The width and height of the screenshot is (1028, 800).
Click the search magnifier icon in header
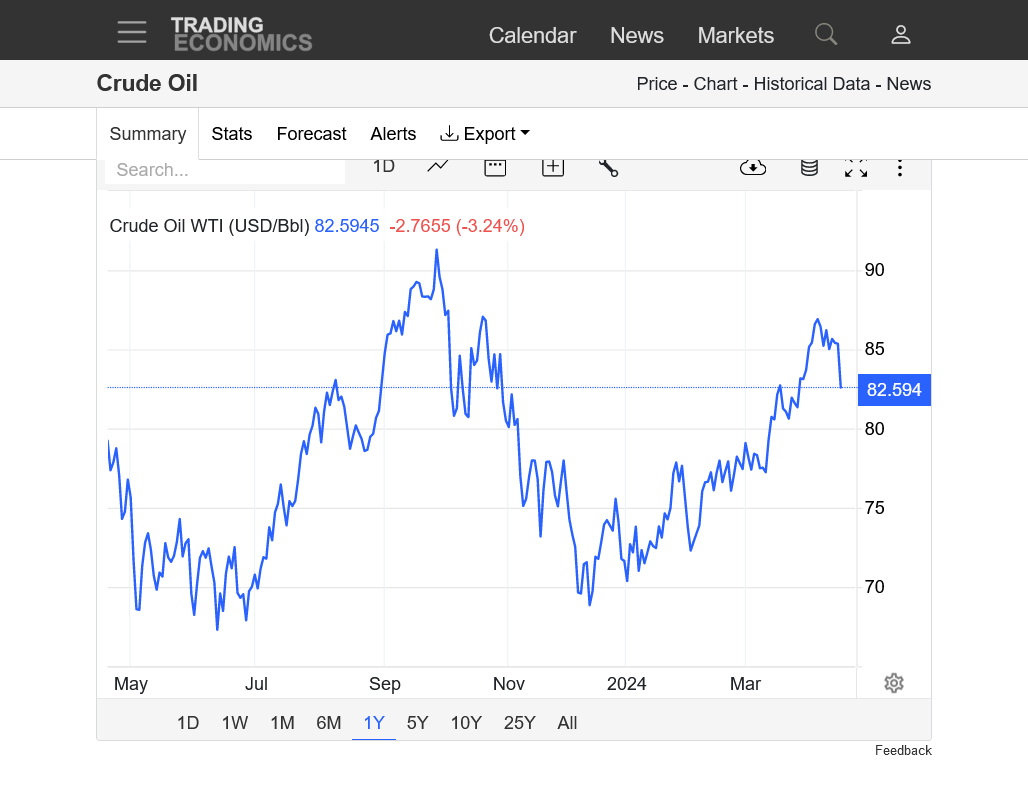(825, 34)
